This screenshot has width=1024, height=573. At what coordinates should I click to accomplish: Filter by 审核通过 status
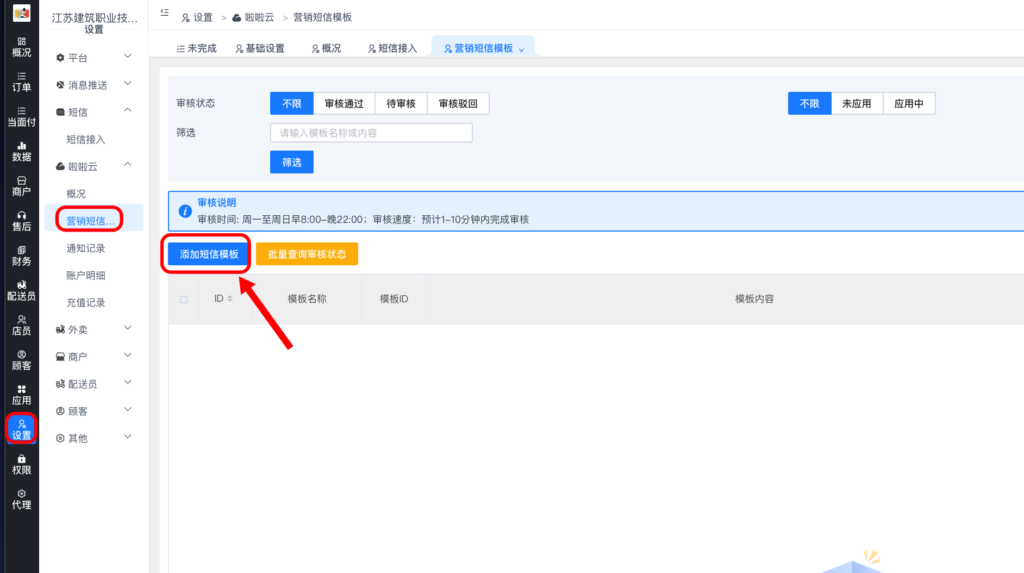coord(344,103)
